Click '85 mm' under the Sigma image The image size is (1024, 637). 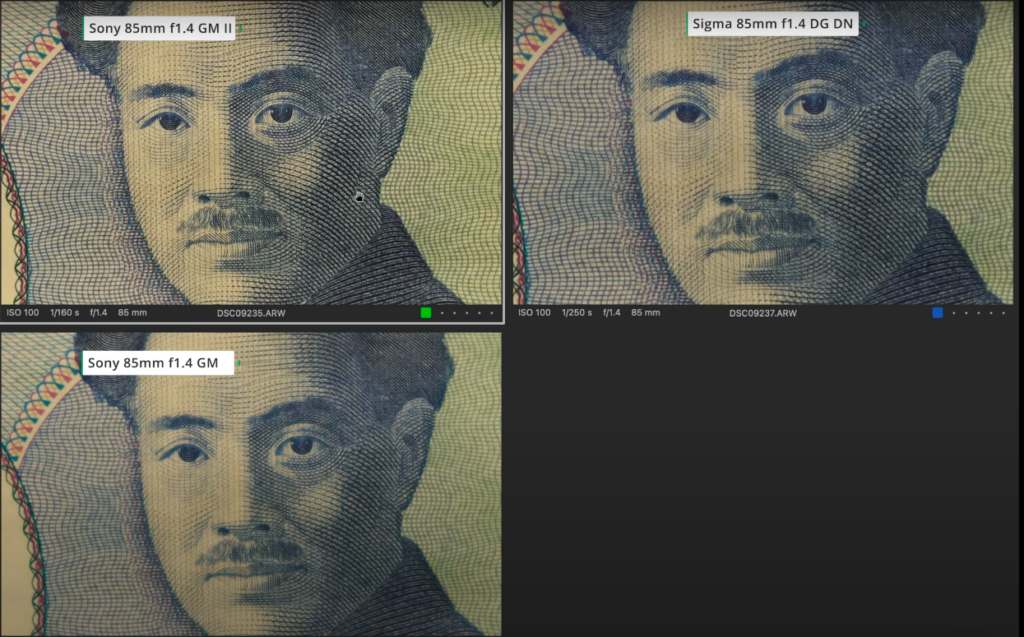click(645, 313)
